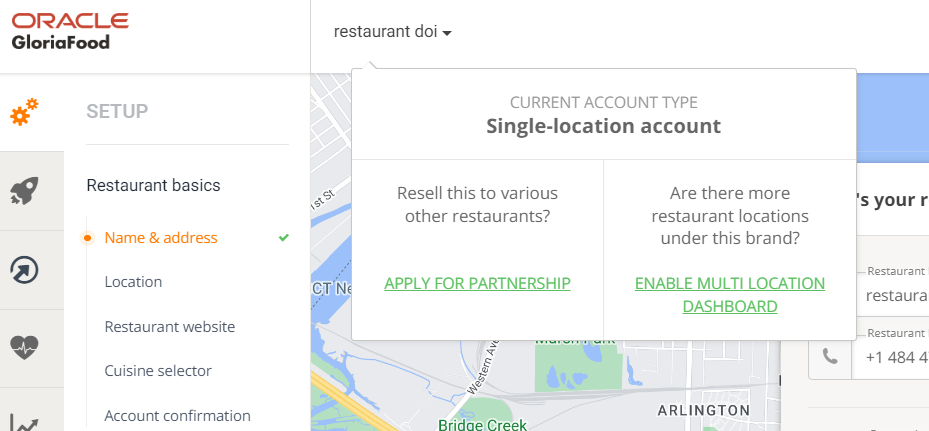Image resolution: width=929 pixels, height=431 pixels.
Task: Click the green checkmark beside Name & address
Action: 284,238
